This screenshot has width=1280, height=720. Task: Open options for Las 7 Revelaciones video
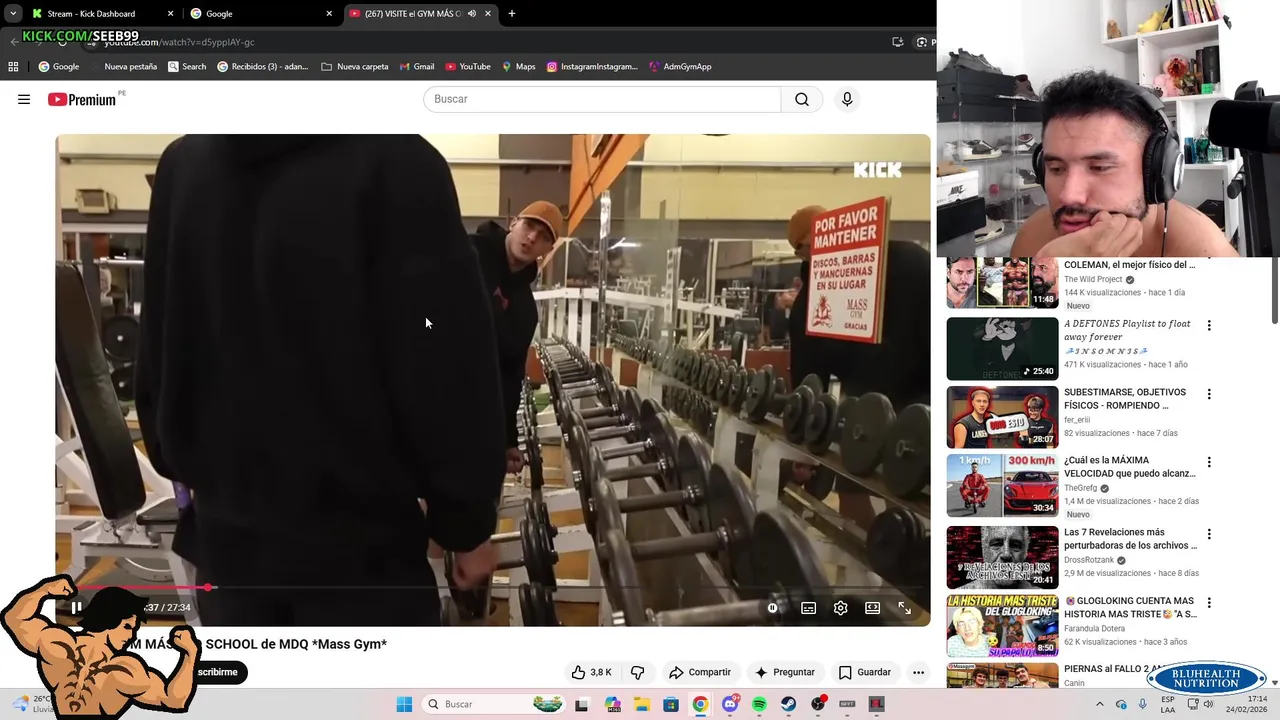click(1209, 534)
